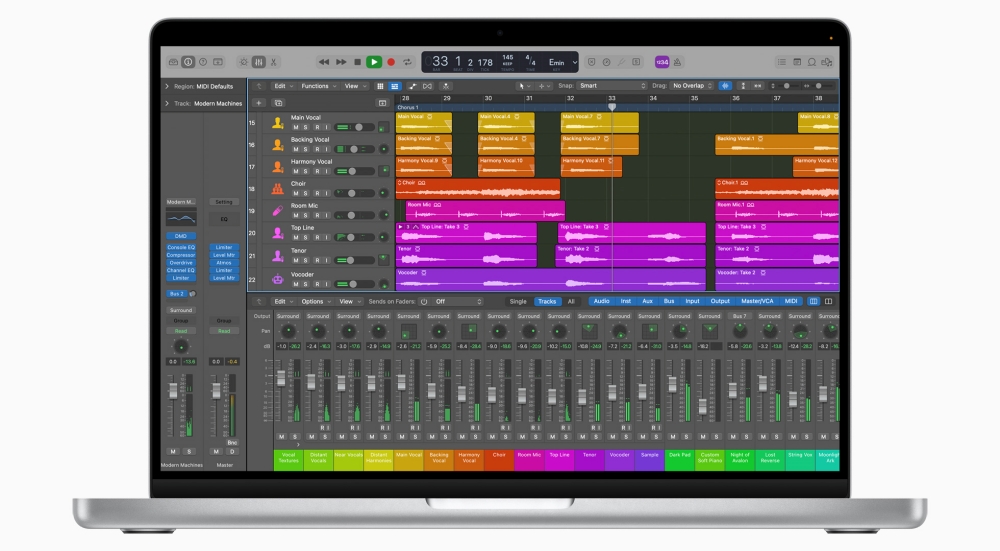The width and height of the screenshot is (1000, 551).
Task: Open the Tracks area Functions menu
Action: tap(318, 85)
